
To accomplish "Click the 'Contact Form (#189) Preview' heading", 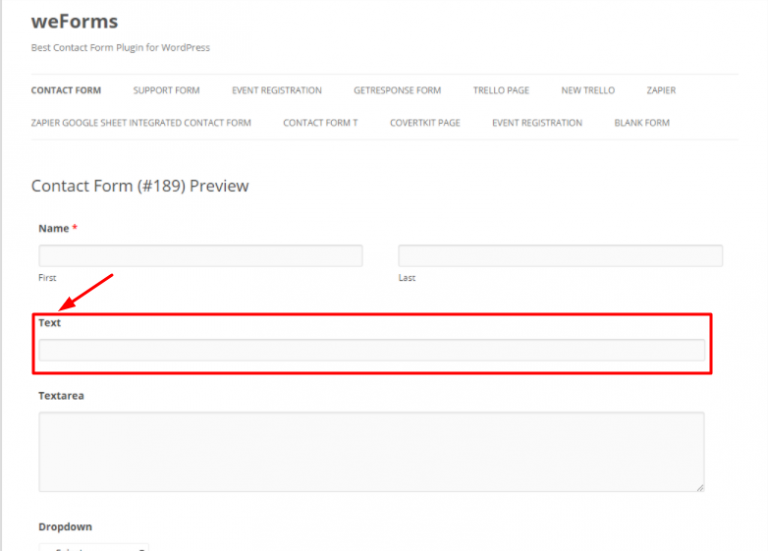I will (x=140, y=186).
